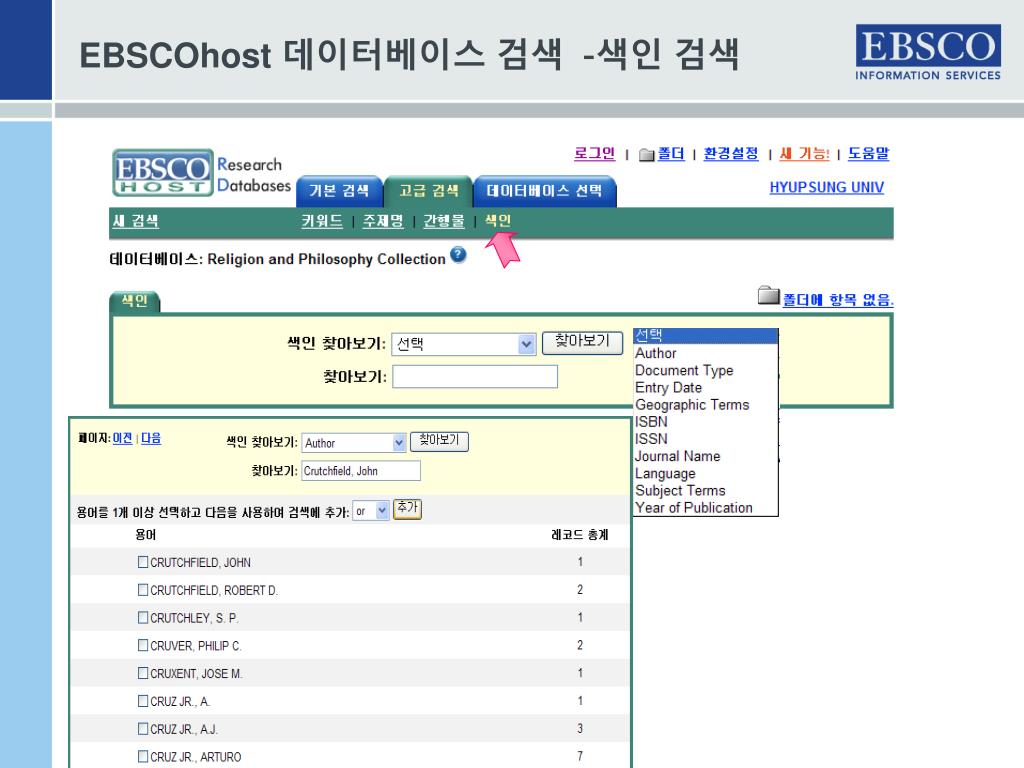The height and width of the screenshot is (768, 1024).
Task: Click the 용어 column header
Action: tap(146, 535)
